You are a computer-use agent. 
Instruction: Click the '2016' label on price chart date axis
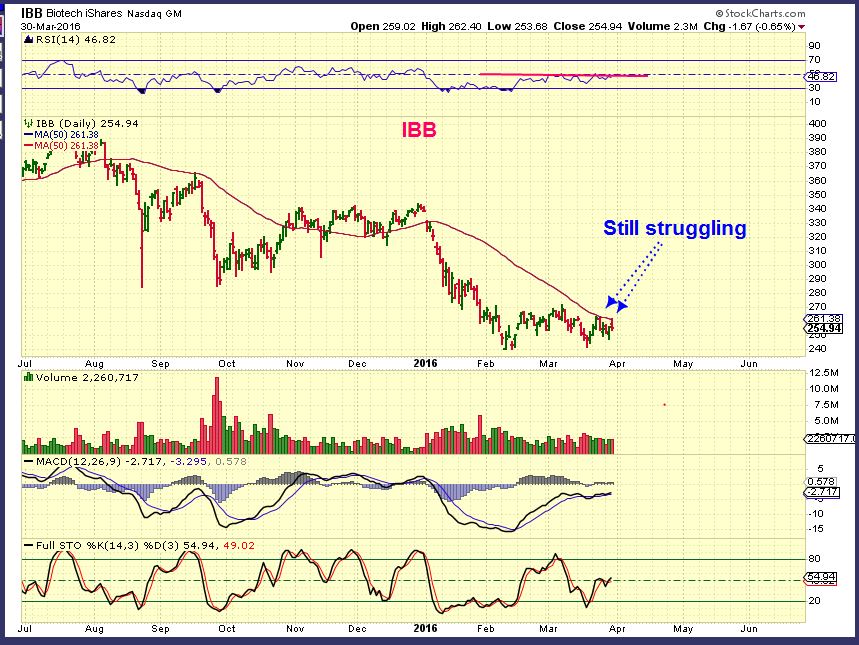pos(426,363)
